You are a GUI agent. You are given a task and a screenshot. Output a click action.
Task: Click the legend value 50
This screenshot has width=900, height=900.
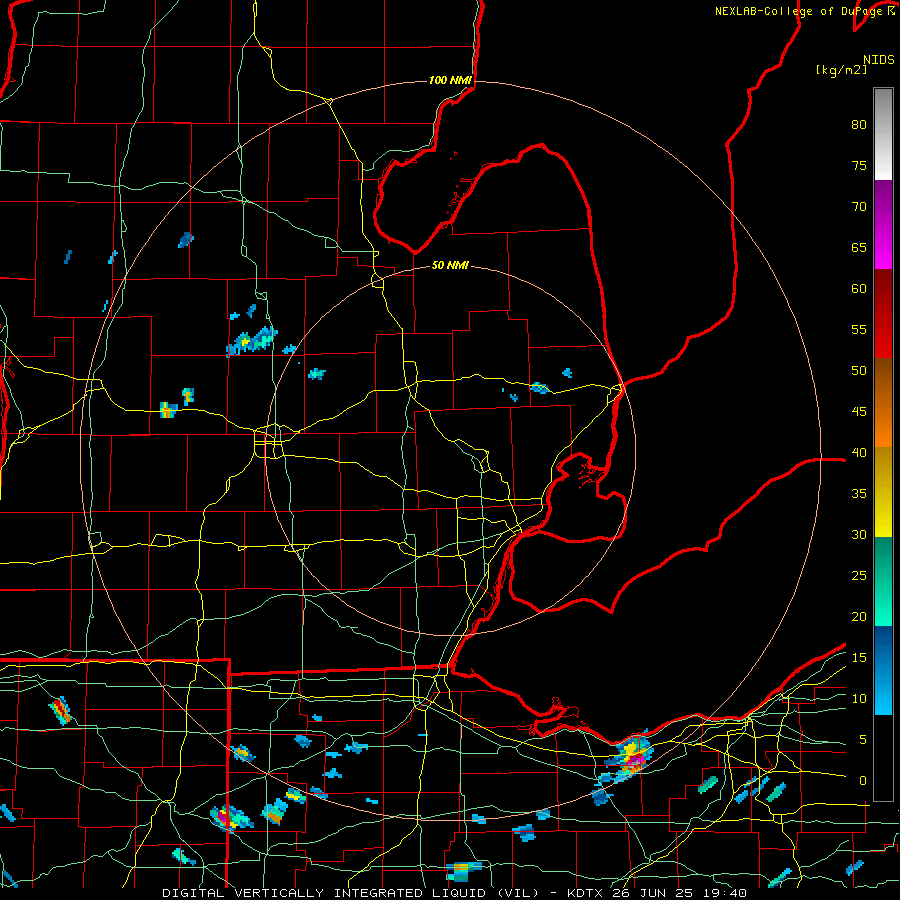pyautogui.click(x=859, y=370)
